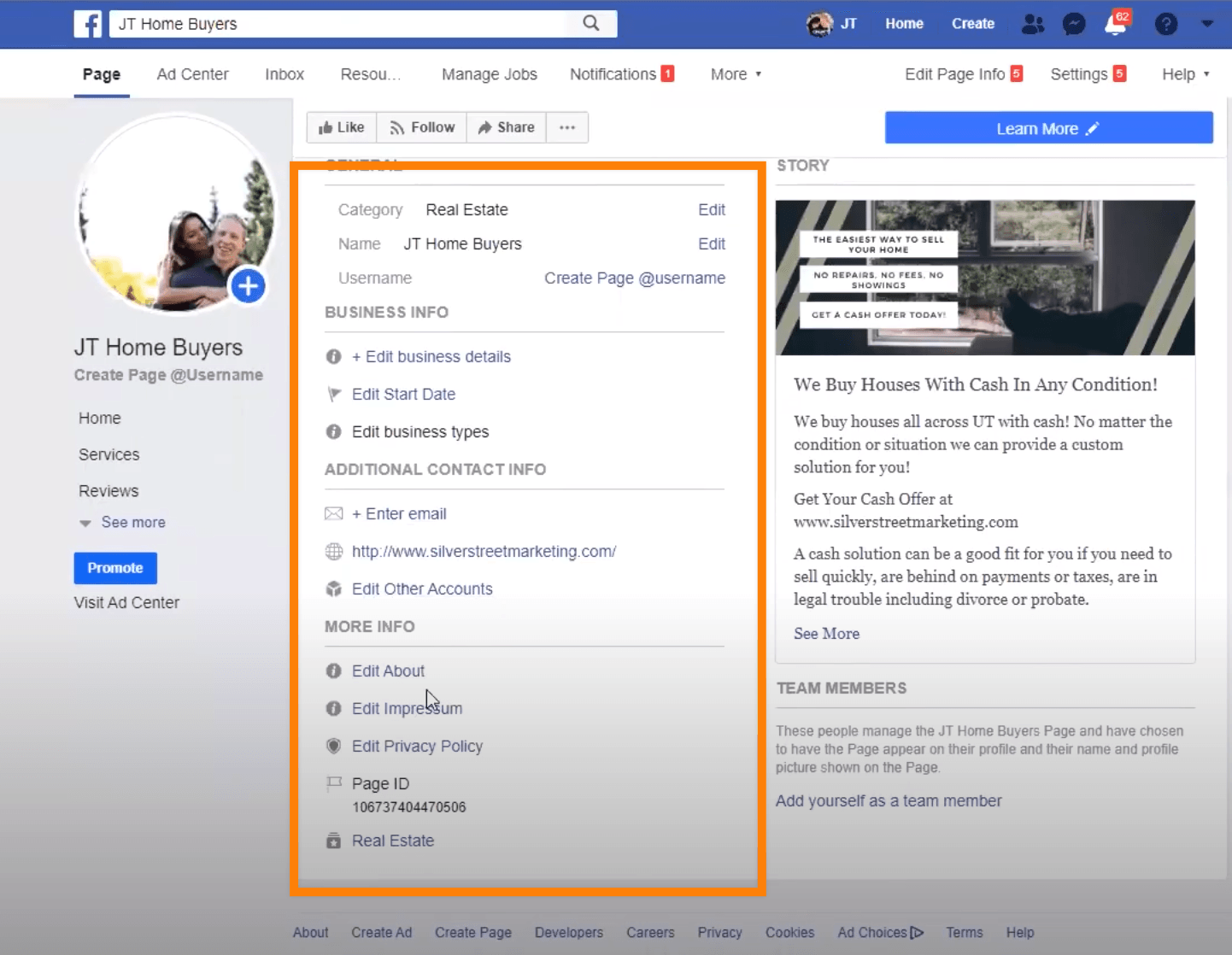The width and height of the screenshot is (1232, 955).
Task: Open the notifications bell icon
Action: tap(1116, 24)
